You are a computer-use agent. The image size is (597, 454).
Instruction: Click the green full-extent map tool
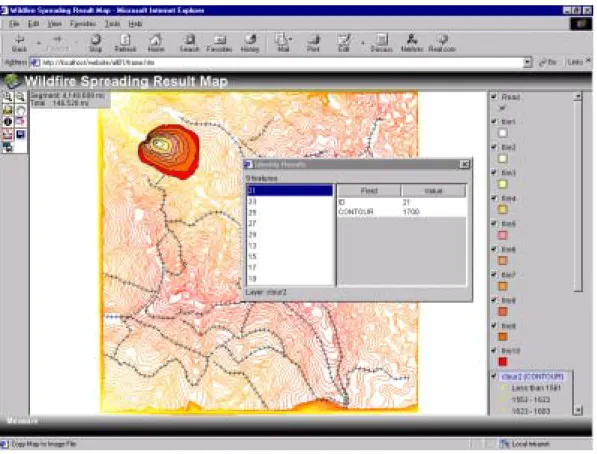point(8,110)
